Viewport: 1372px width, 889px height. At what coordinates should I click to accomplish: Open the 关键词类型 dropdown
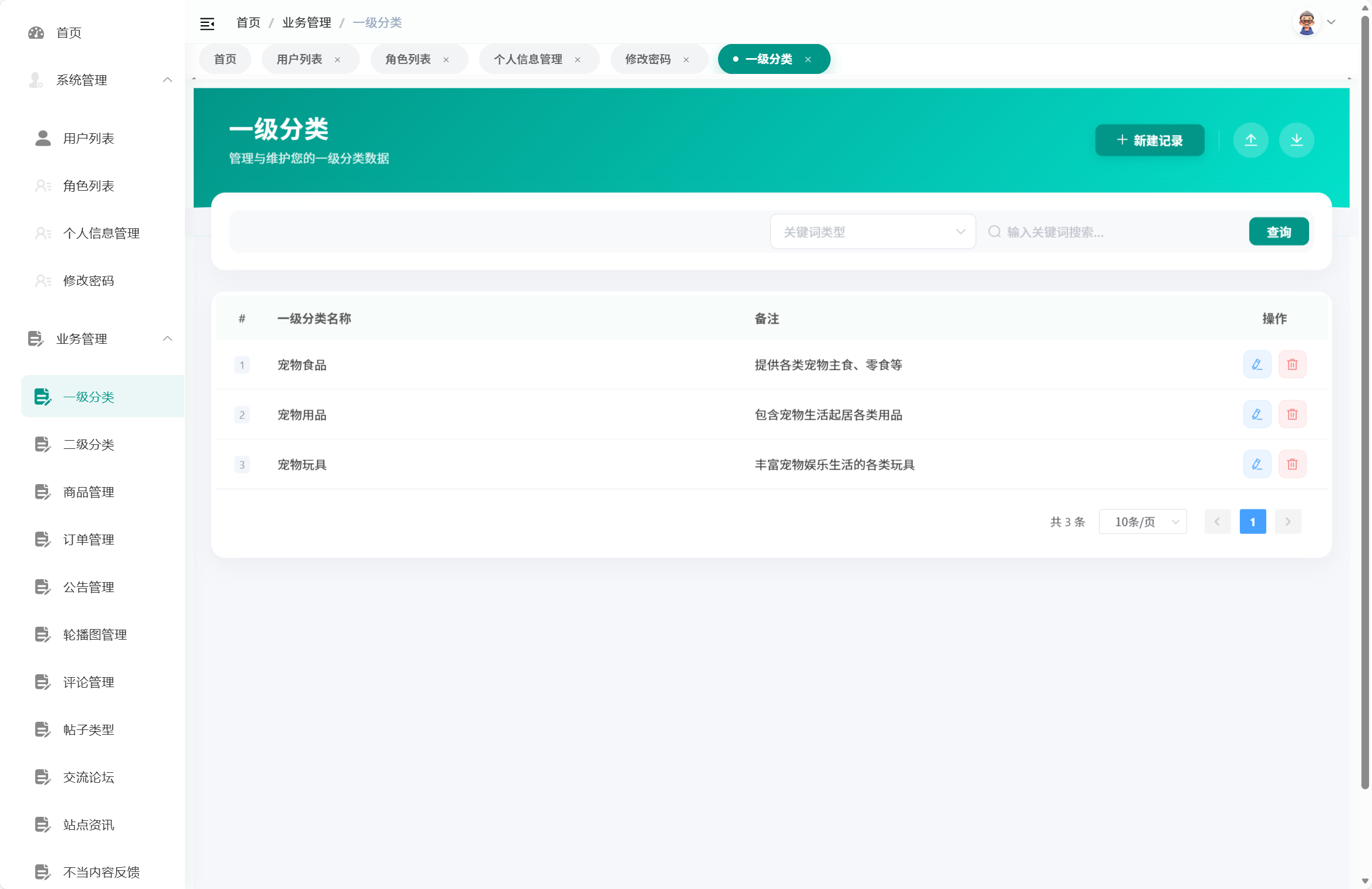pos(872,231)
